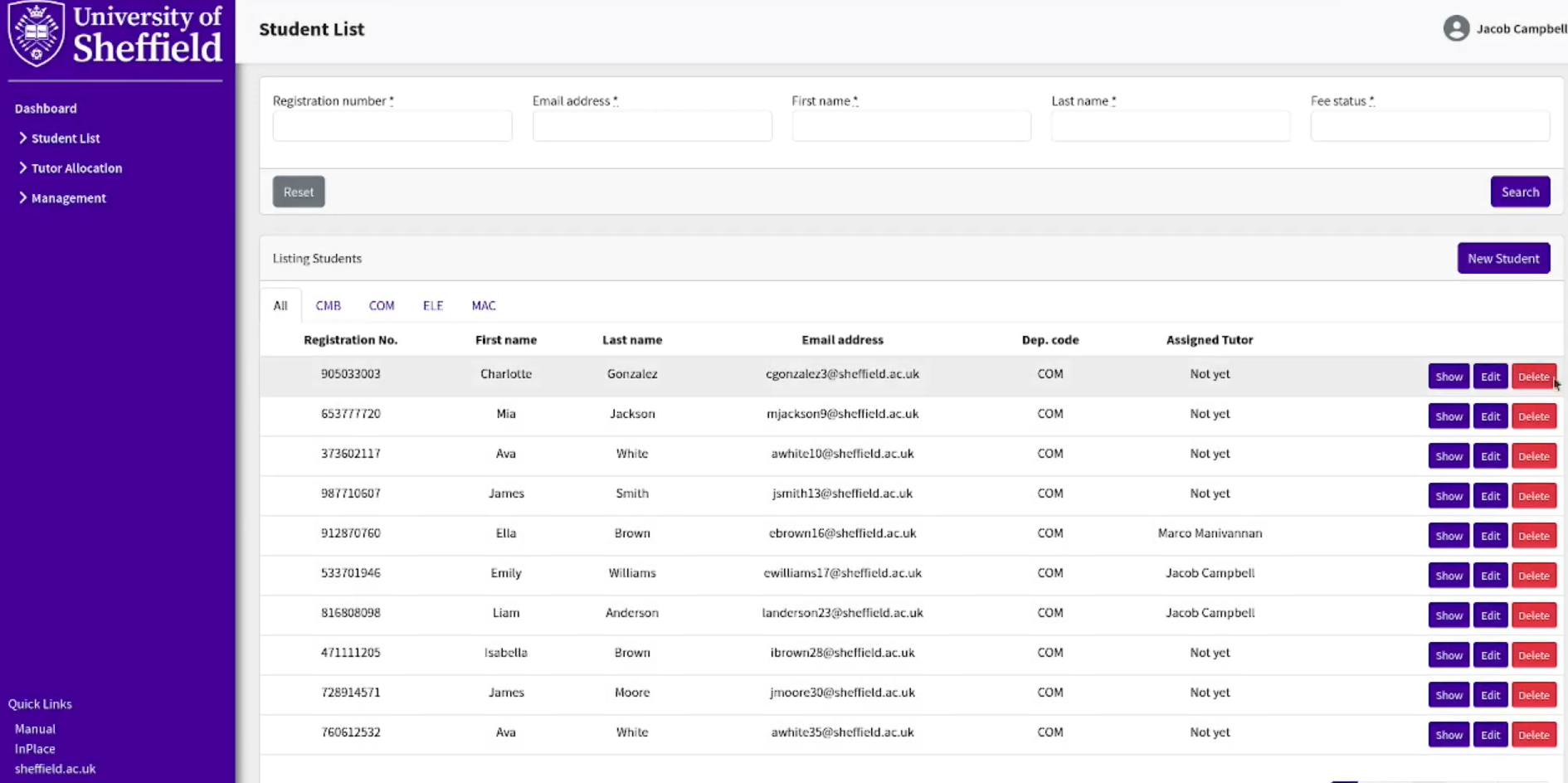Expand the Management sidebar section
Screen dimensions: 1568x783
click(x=68, y=198)
